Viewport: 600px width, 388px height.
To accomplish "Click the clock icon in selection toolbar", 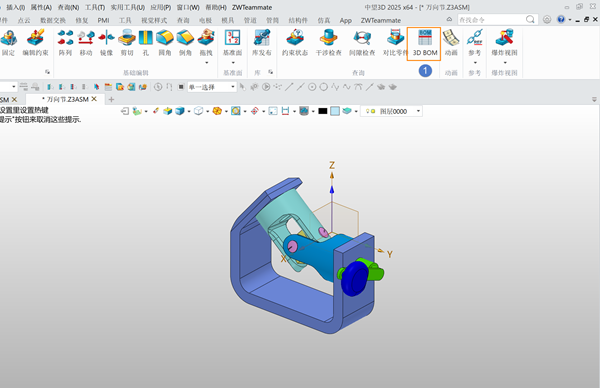I will tap(158, 87).
